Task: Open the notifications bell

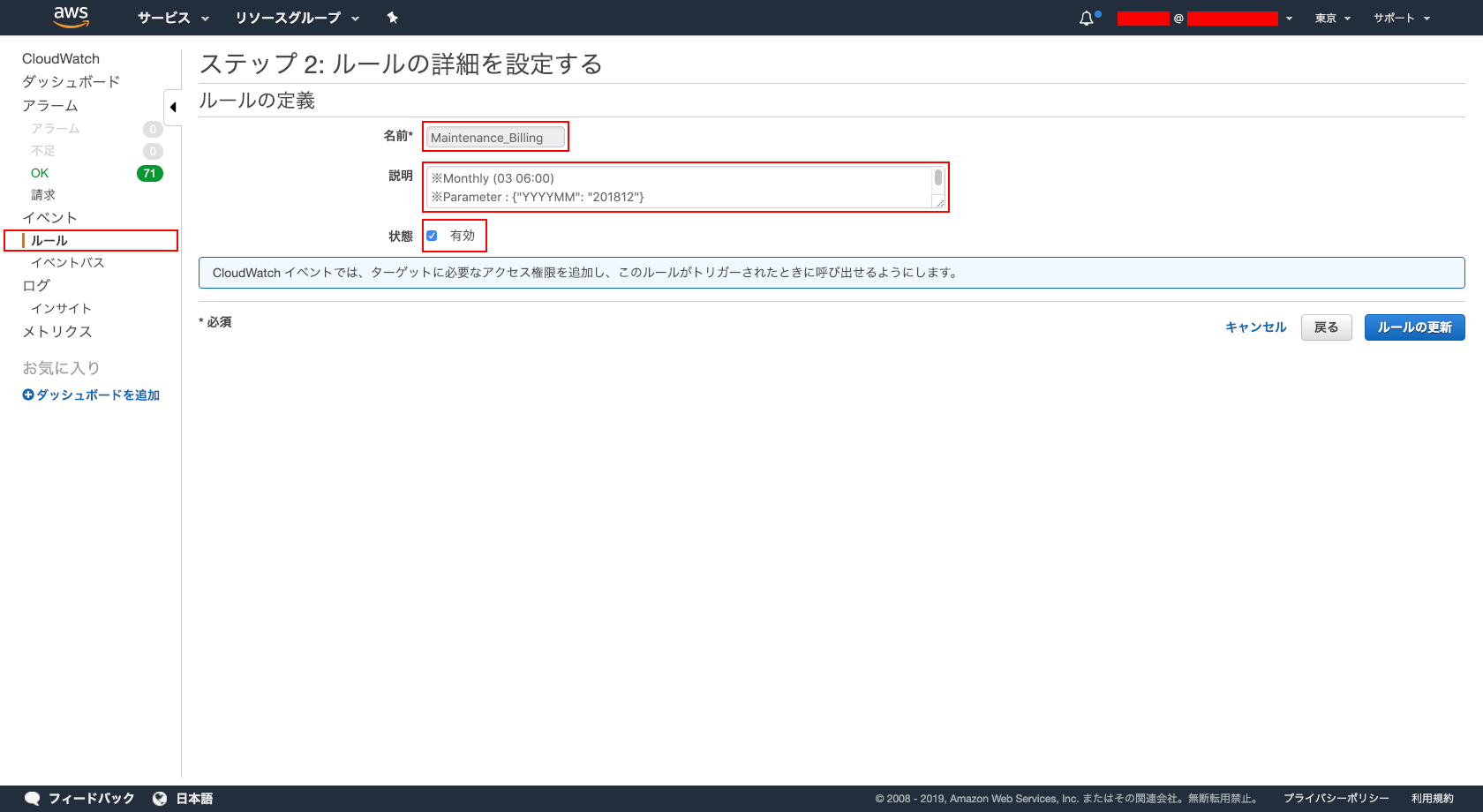Action: (x=1085, y=17)
